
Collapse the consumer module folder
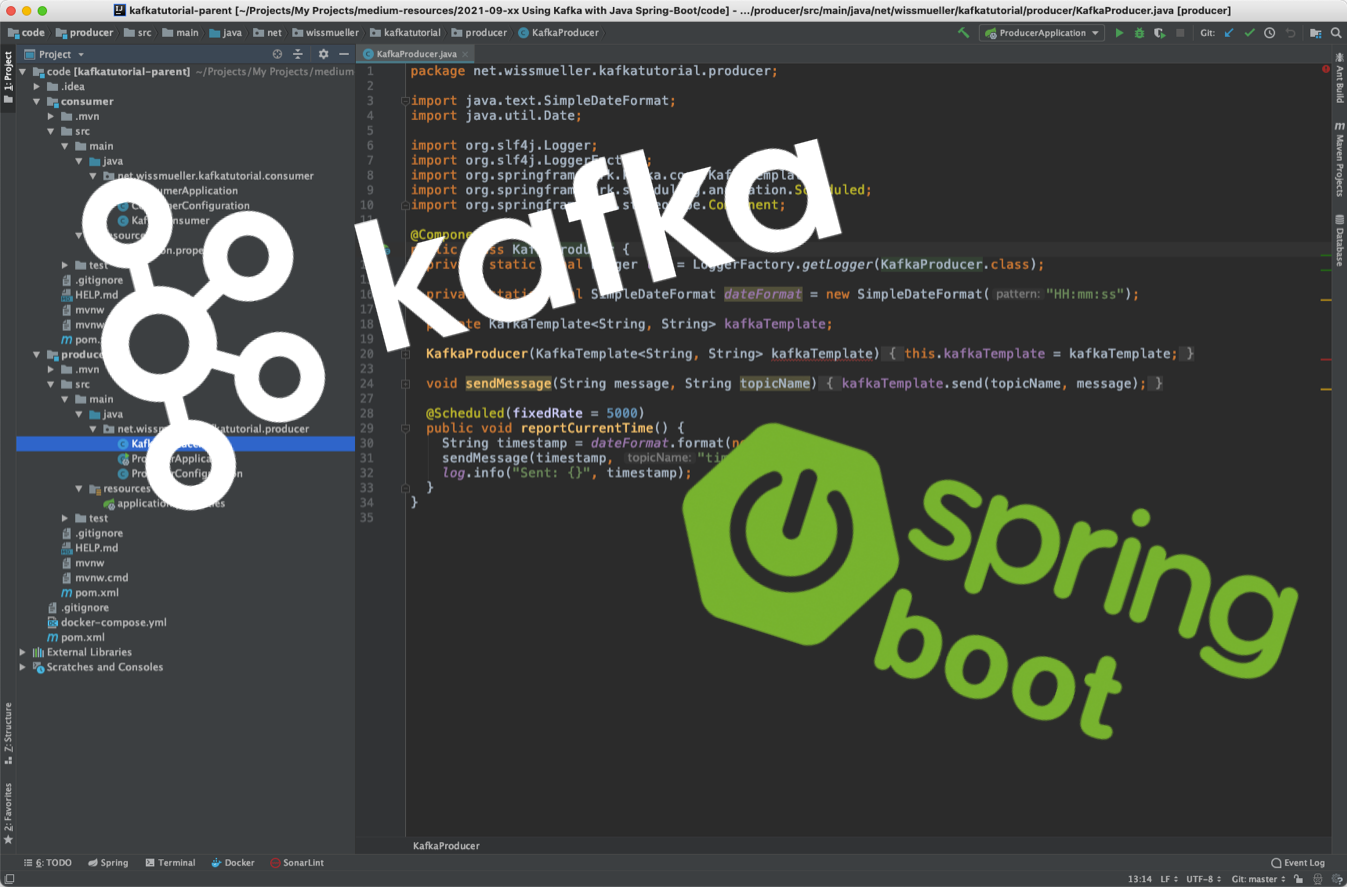coord(37,101)
